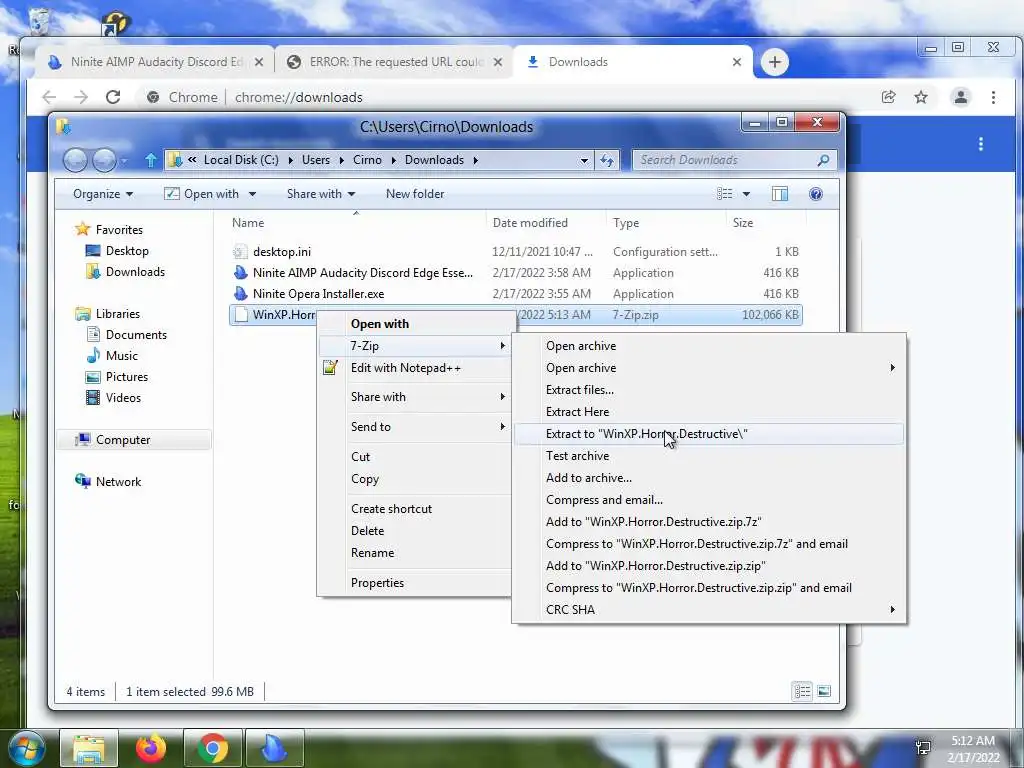Click Users in the breadcrumb path
Image resolution: width=1024 pixels, height=768 pixels.
[x=315, y=160]
